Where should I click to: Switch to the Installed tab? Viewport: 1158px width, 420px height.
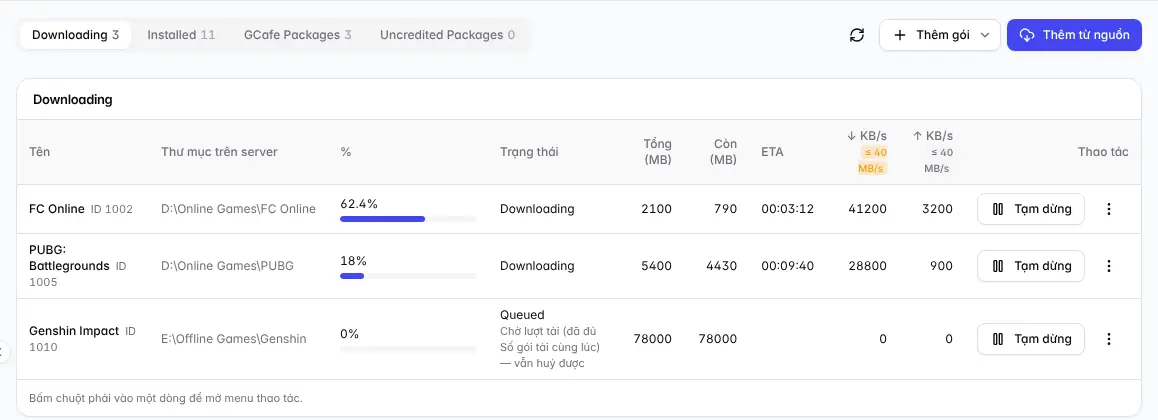coord(181,35)
